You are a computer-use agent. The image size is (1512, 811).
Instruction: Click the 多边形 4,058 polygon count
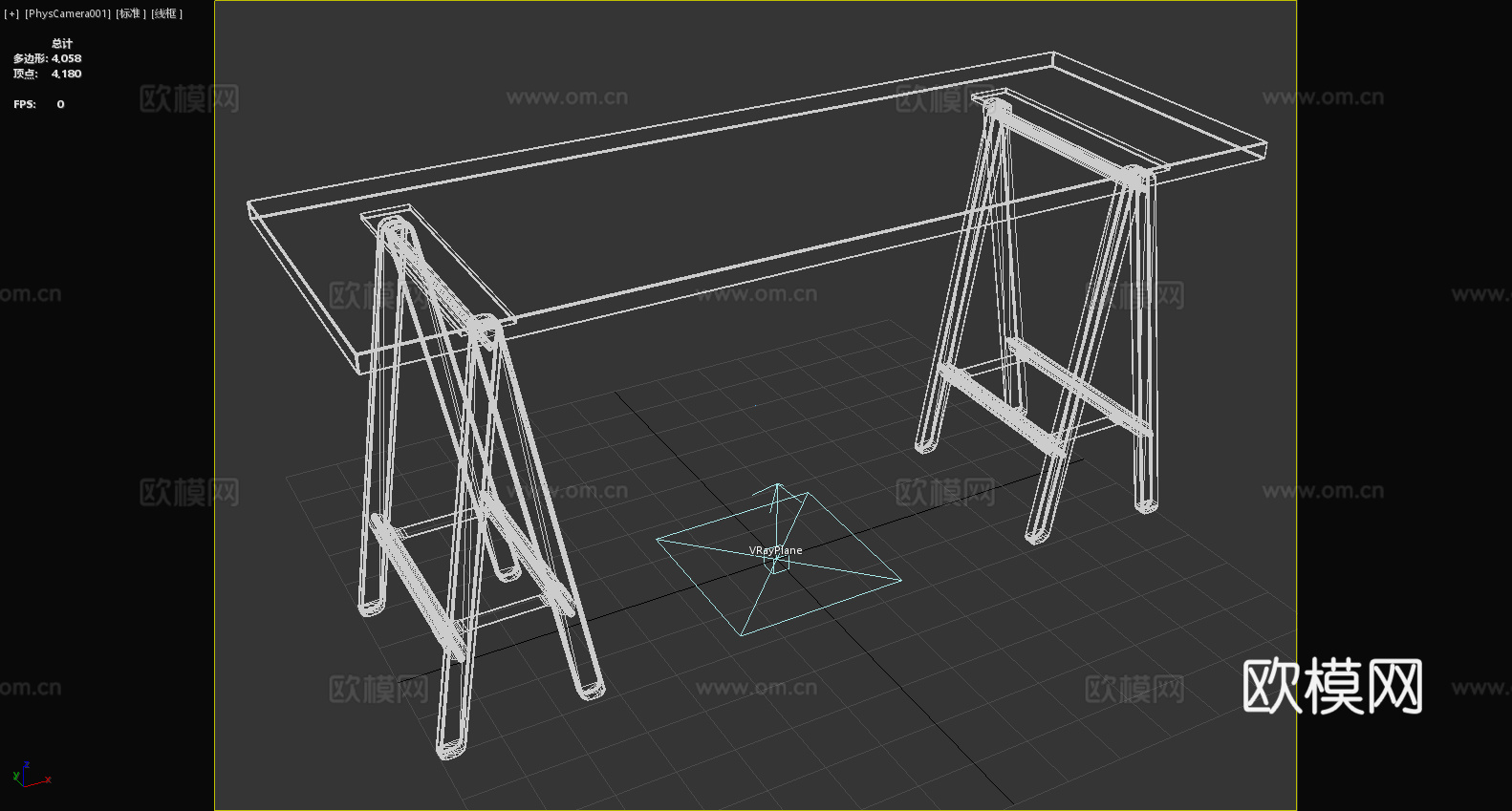click(x=47, y=58)
